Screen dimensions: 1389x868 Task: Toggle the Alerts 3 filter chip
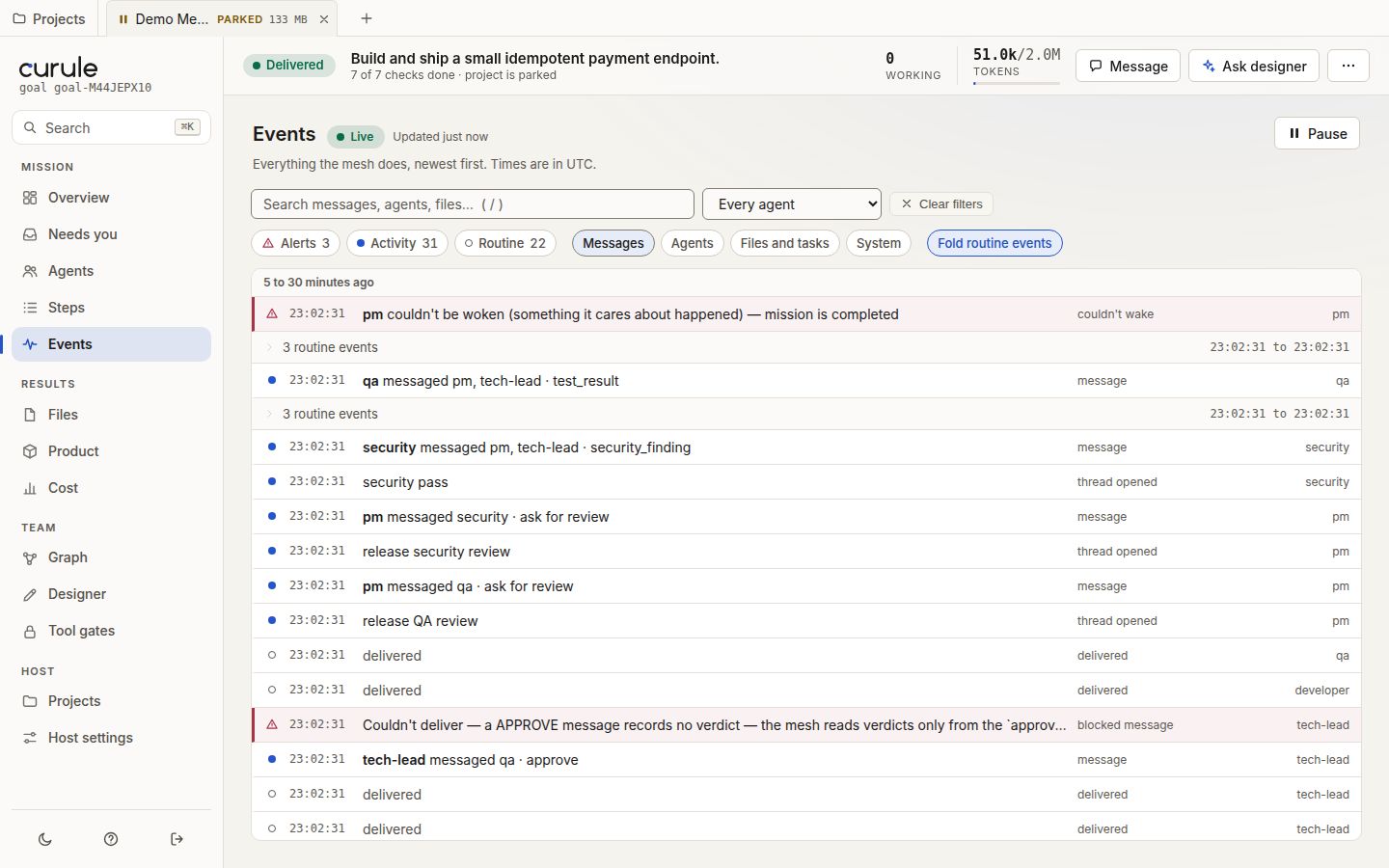click(x=296, y=243)
